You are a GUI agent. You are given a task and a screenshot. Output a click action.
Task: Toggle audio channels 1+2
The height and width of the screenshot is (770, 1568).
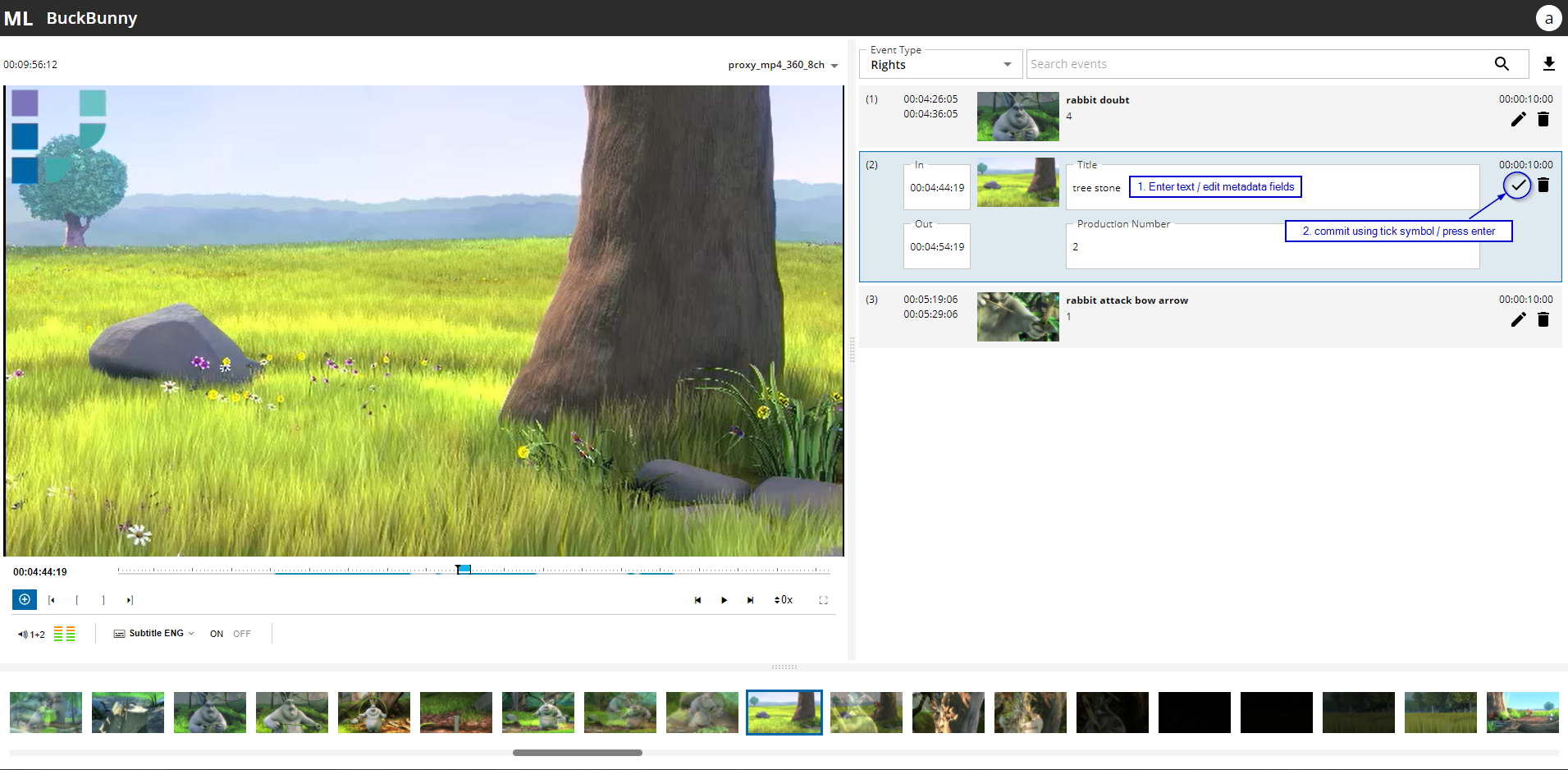pos(32,635)
